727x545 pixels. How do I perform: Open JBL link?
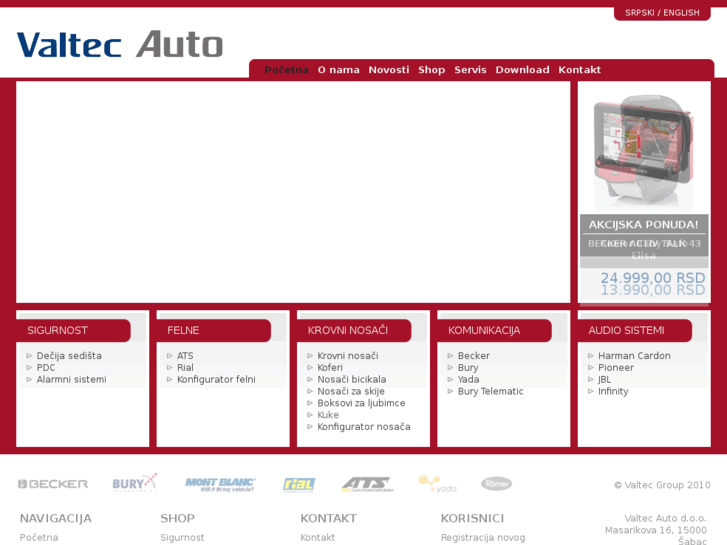click(605, 379)
